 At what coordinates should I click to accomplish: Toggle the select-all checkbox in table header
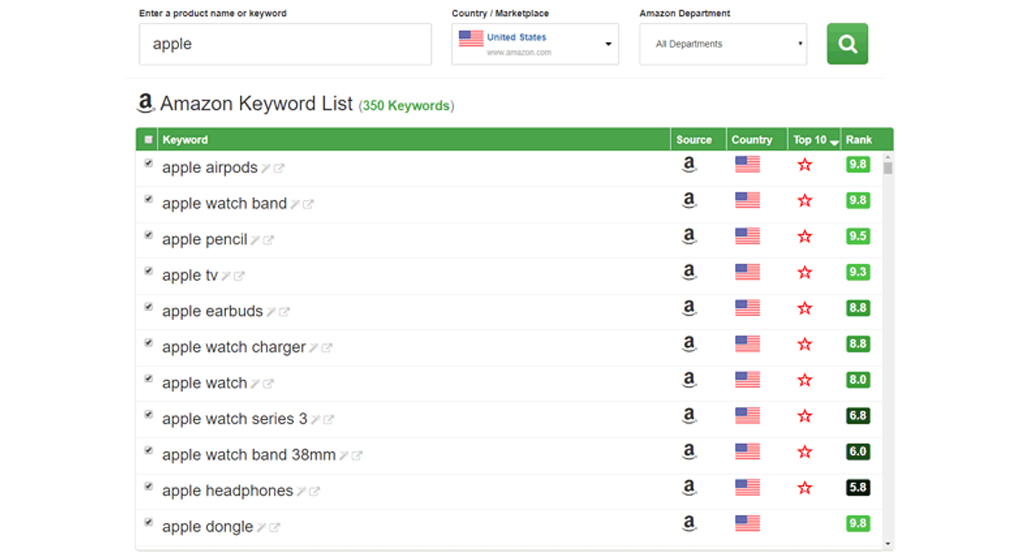pyautogui.click(x=148, y=140)
